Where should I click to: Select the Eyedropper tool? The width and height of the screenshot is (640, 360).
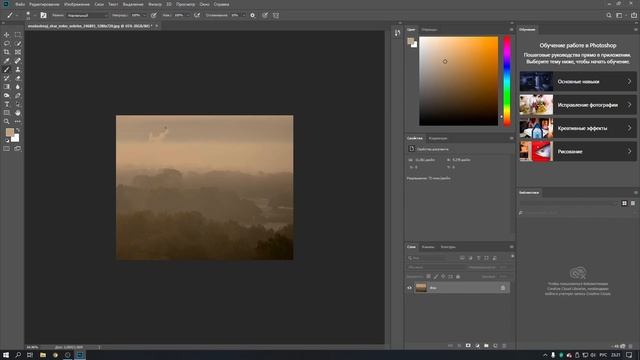(x=7, y=61)
